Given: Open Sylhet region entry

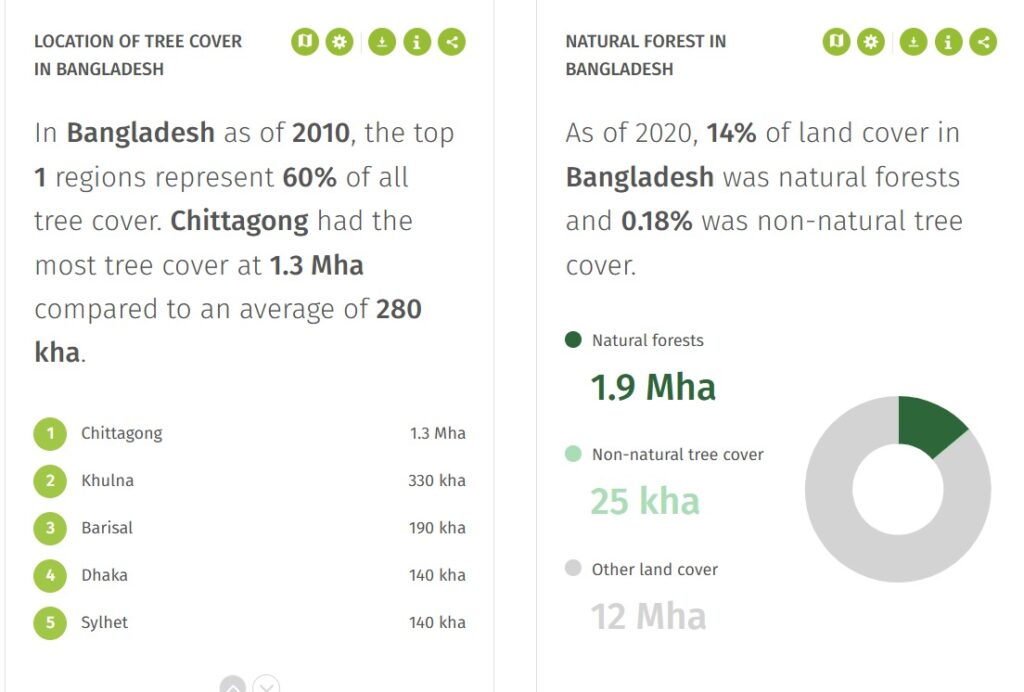Looking at the screenshot, I should (249, 623).
